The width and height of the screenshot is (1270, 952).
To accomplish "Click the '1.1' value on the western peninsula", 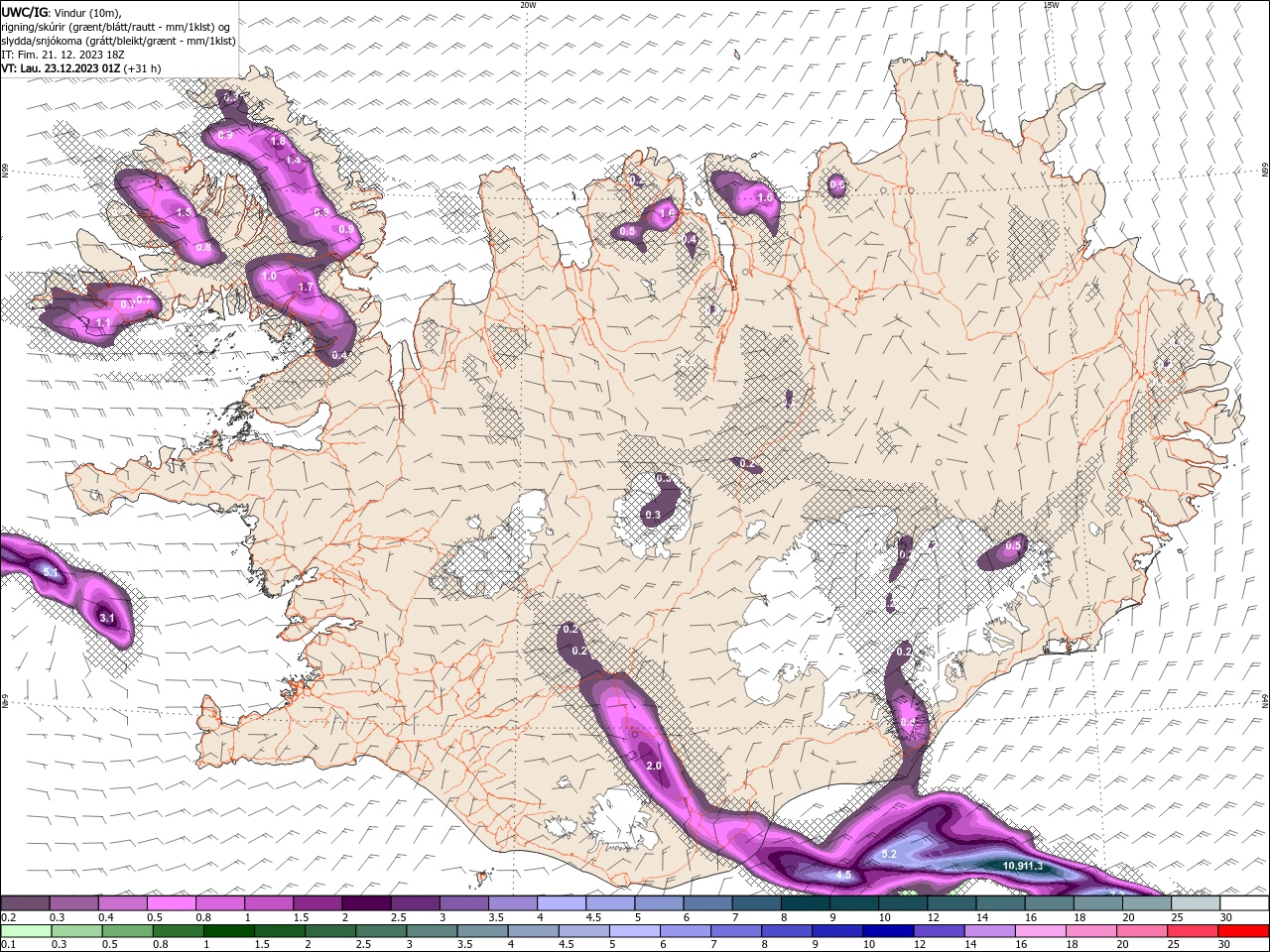I will [x=103, y=322].
